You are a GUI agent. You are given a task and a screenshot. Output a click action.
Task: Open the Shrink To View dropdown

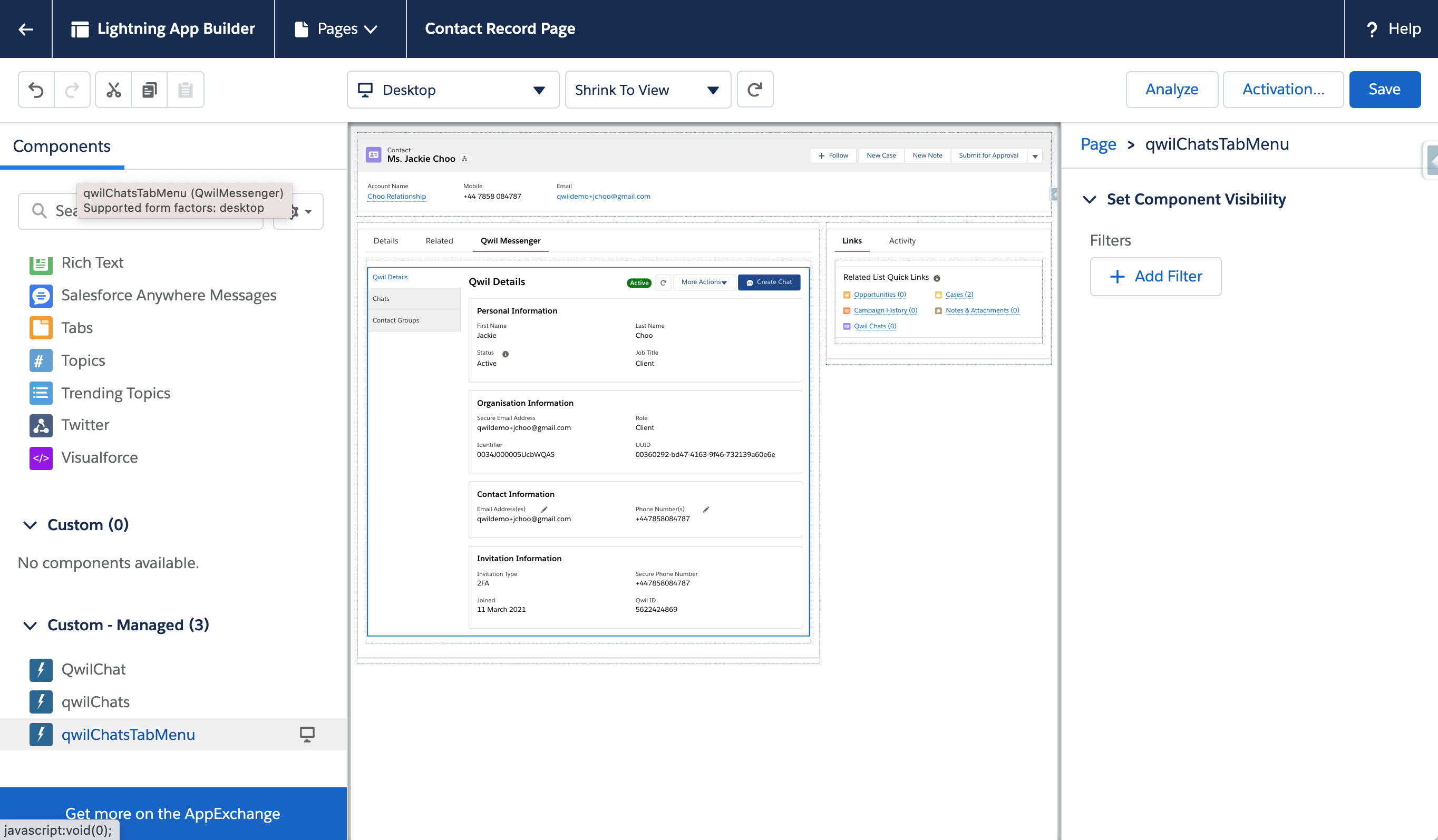click(x=648, y=90)
